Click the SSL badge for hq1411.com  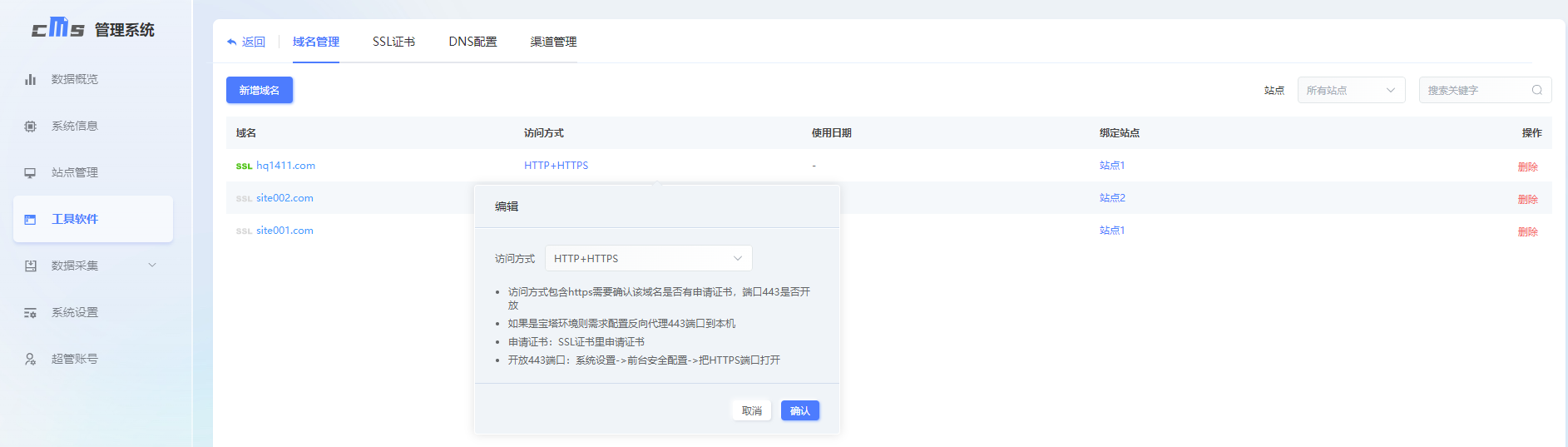(x=244, y=166)
